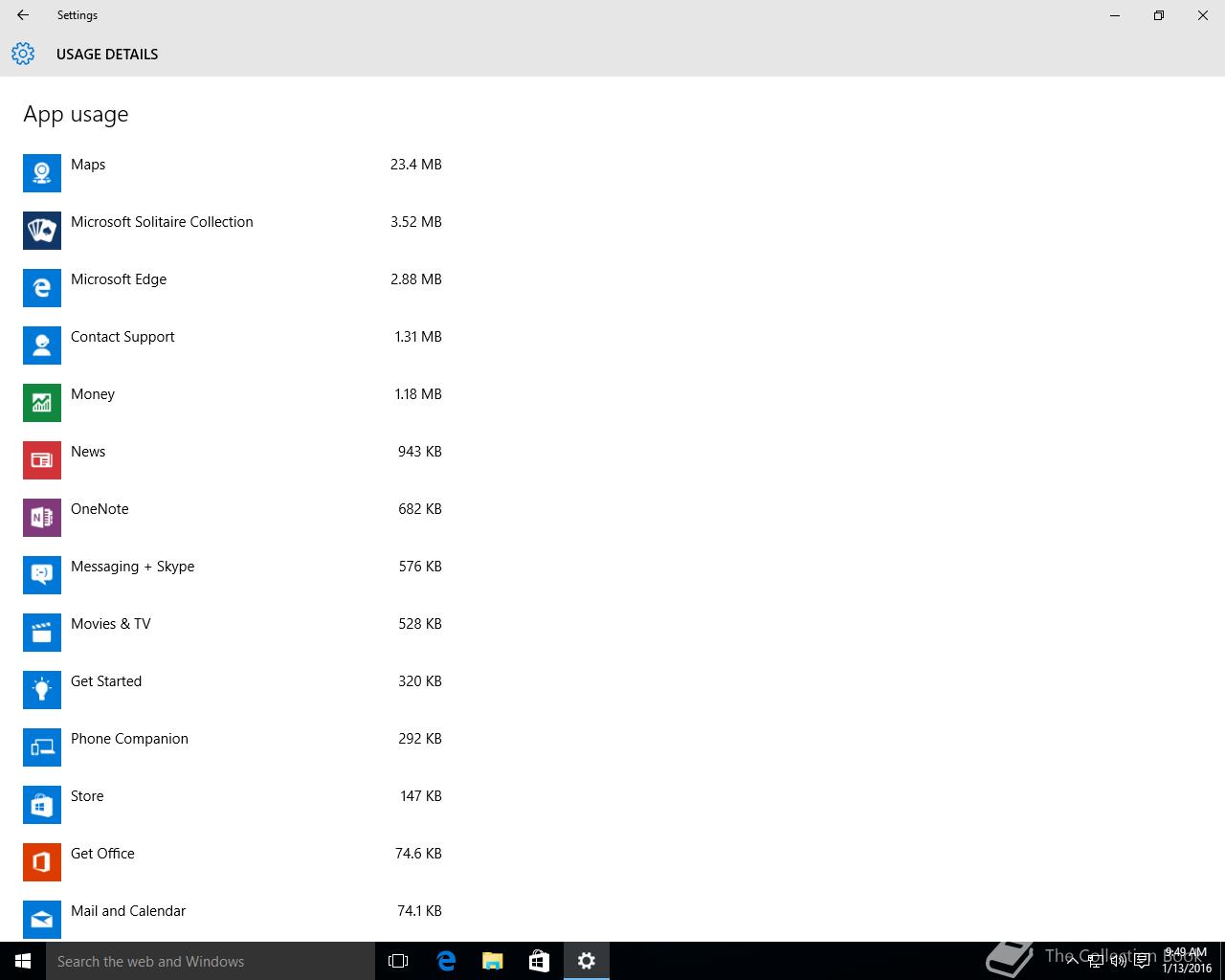
Task: Select the Messaging + Skype label
Action: tap(132, 567)
